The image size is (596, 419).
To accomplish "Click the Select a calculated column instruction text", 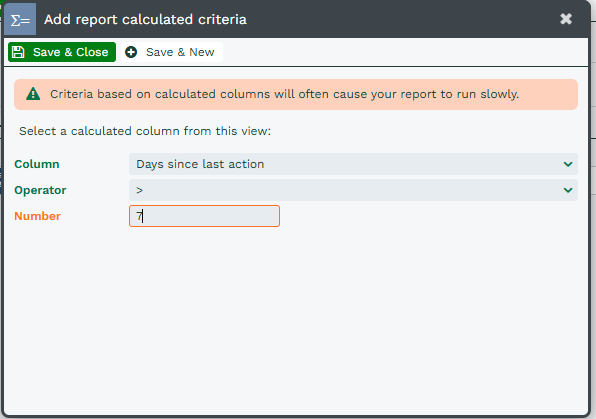I will coord(145,131).
